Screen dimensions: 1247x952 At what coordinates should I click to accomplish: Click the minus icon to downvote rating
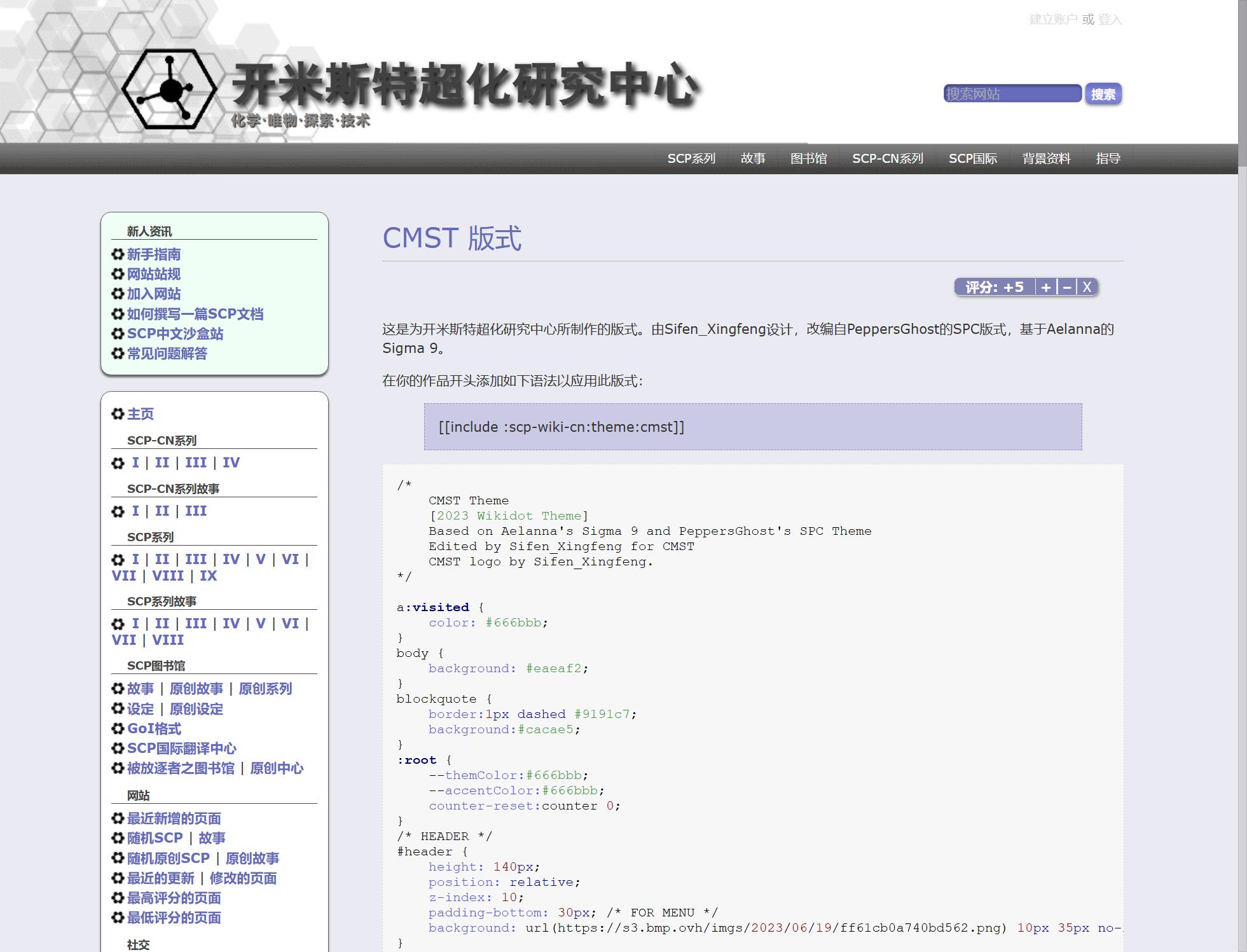(x=1067, y=287)
